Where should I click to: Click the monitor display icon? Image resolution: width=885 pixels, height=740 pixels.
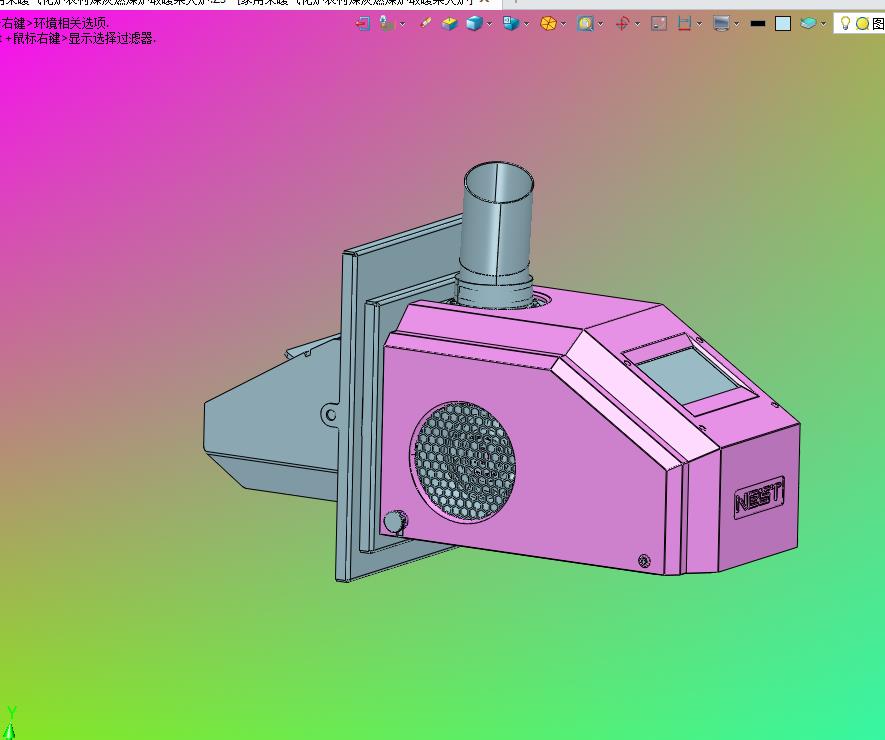click(x=721, y=24)
